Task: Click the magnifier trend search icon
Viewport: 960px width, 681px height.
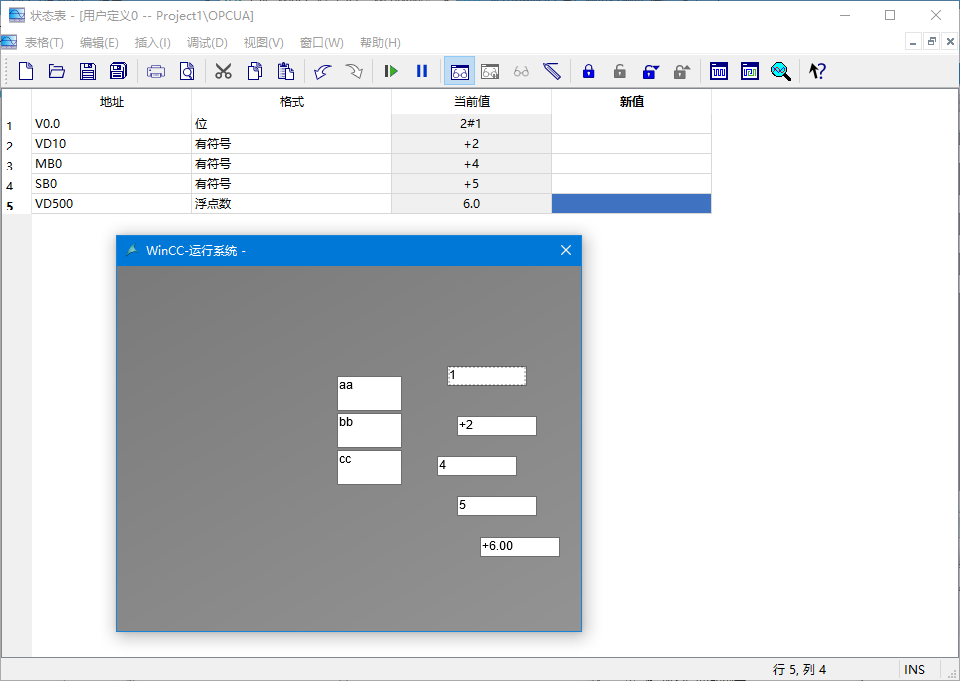Action: tap(781, 71)
